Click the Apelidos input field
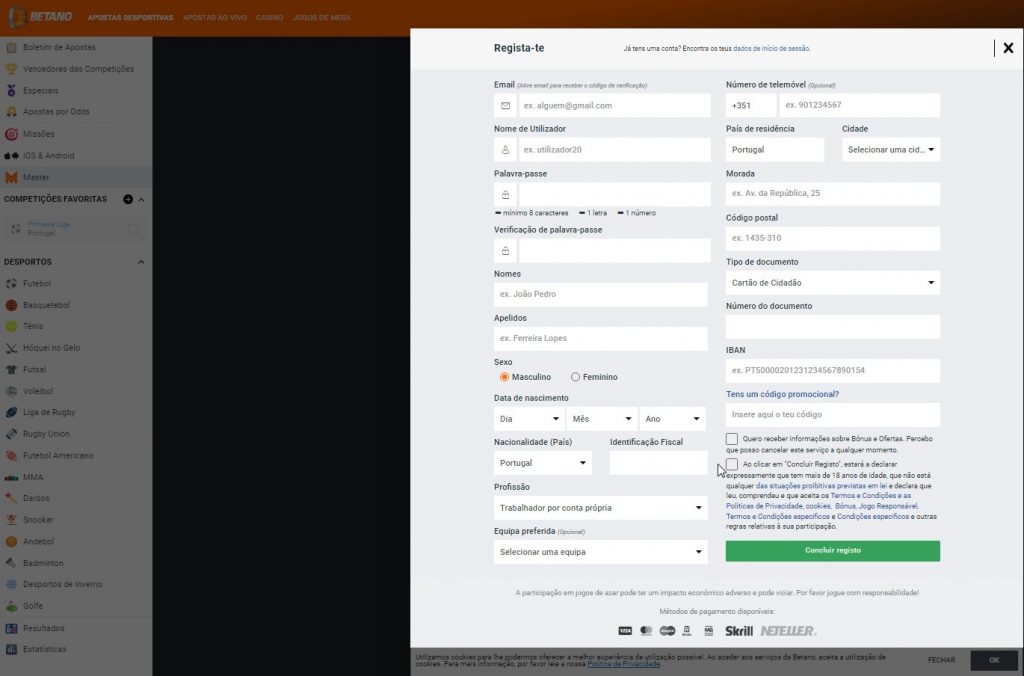1024x676 pixels. click(600, 338)
